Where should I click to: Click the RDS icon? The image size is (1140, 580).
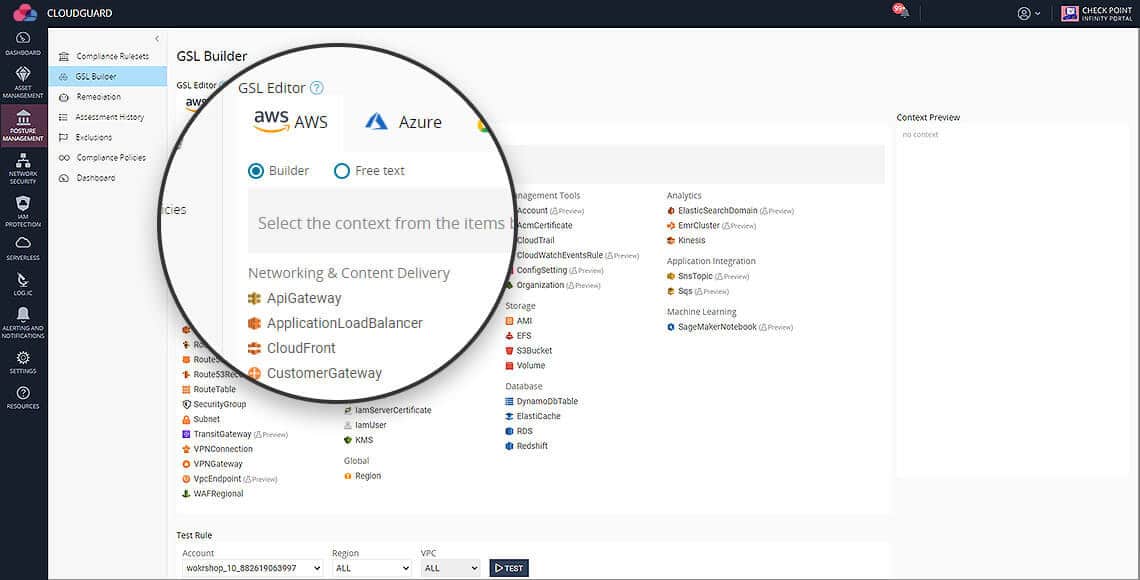[x=510, y=431]
